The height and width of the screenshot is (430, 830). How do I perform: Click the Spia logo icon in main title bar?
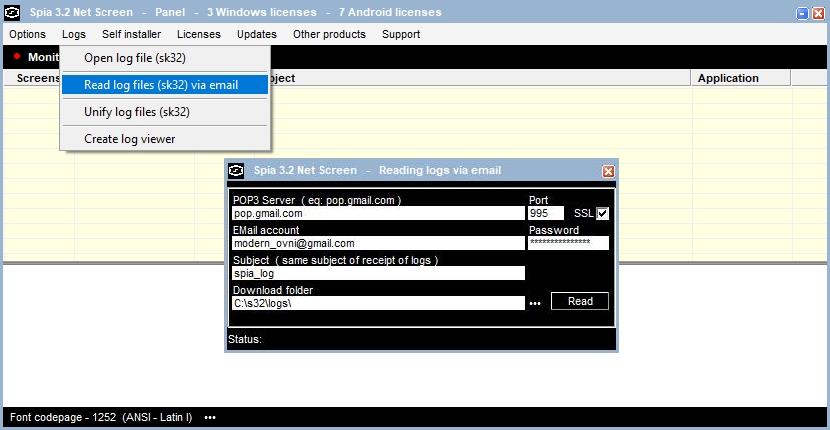point(12,12)
